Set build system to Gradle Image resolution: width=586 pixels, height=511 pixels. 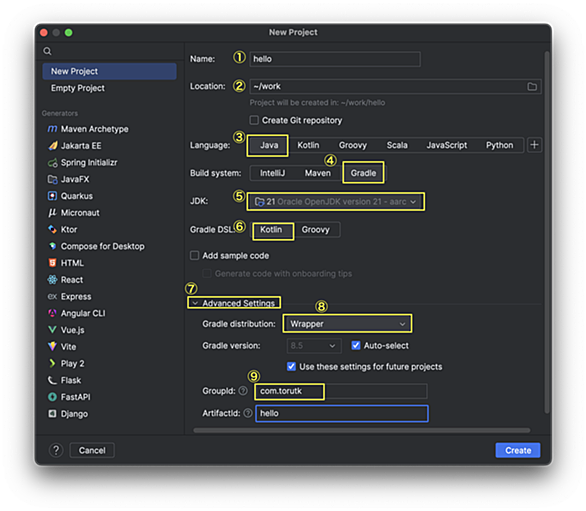click(x=363, y=173)
